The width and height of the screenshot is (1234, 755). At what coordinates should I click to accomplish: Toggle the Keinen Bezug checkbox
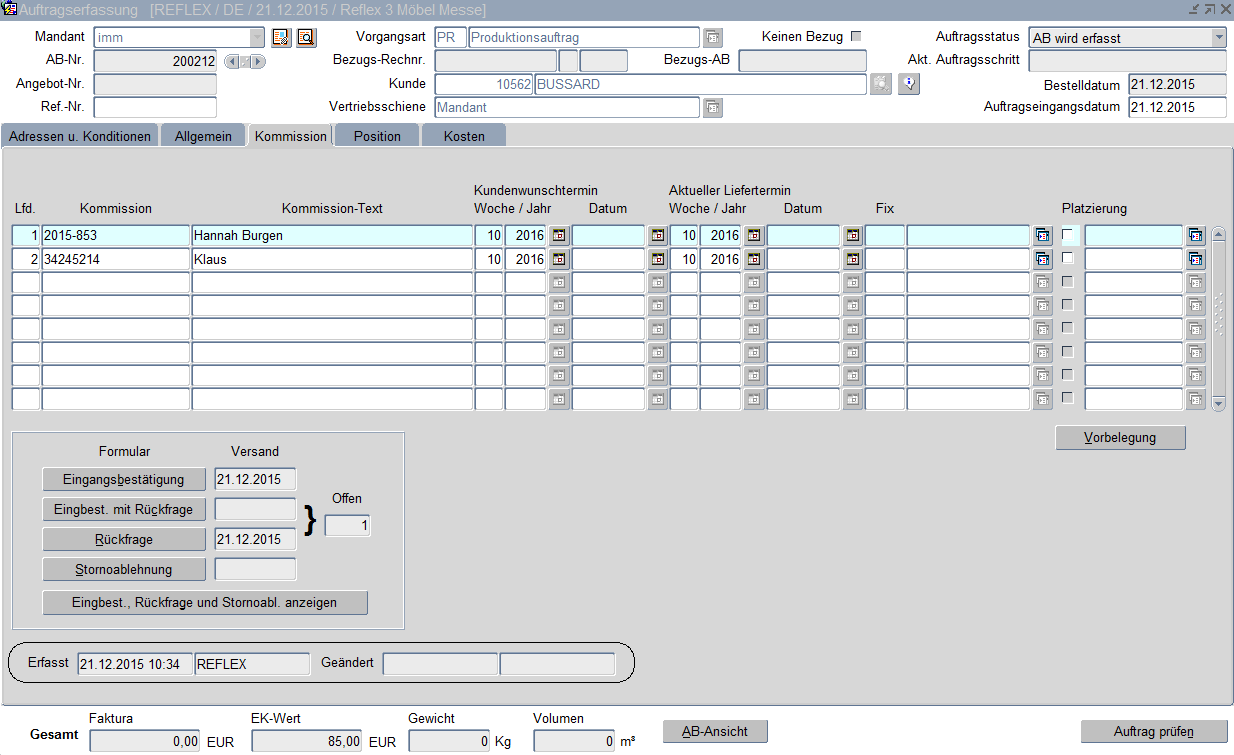[855, 37]
